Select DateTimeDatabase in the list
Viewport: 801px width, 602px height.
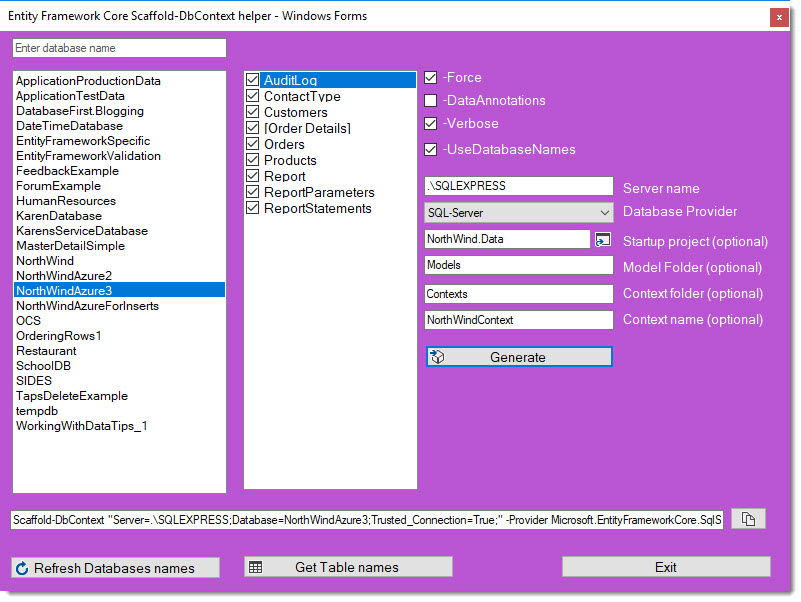tap(119, 126)
